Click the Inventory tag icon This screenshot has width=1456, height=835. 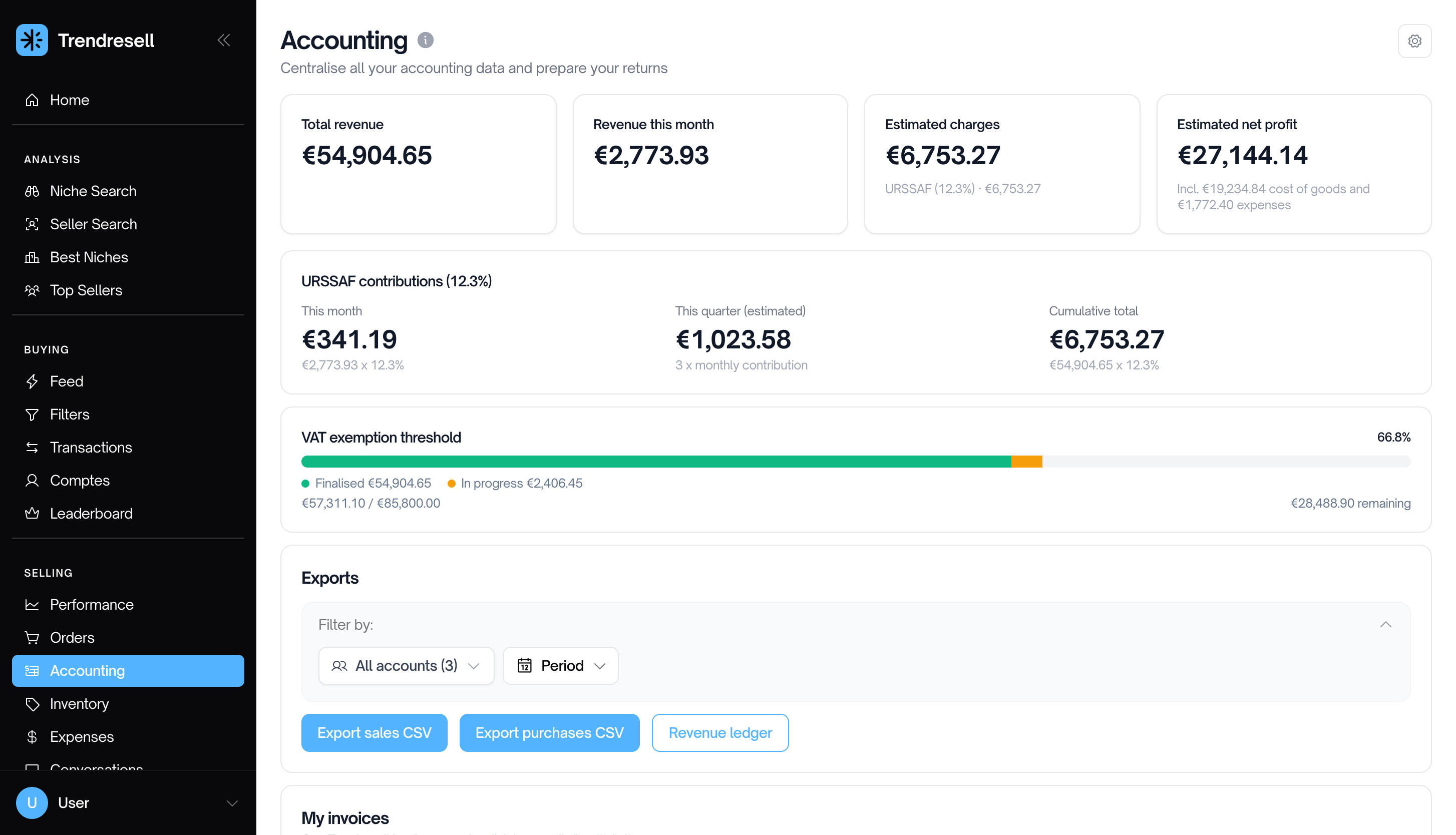pyautogui.click(x=32, y=704)
